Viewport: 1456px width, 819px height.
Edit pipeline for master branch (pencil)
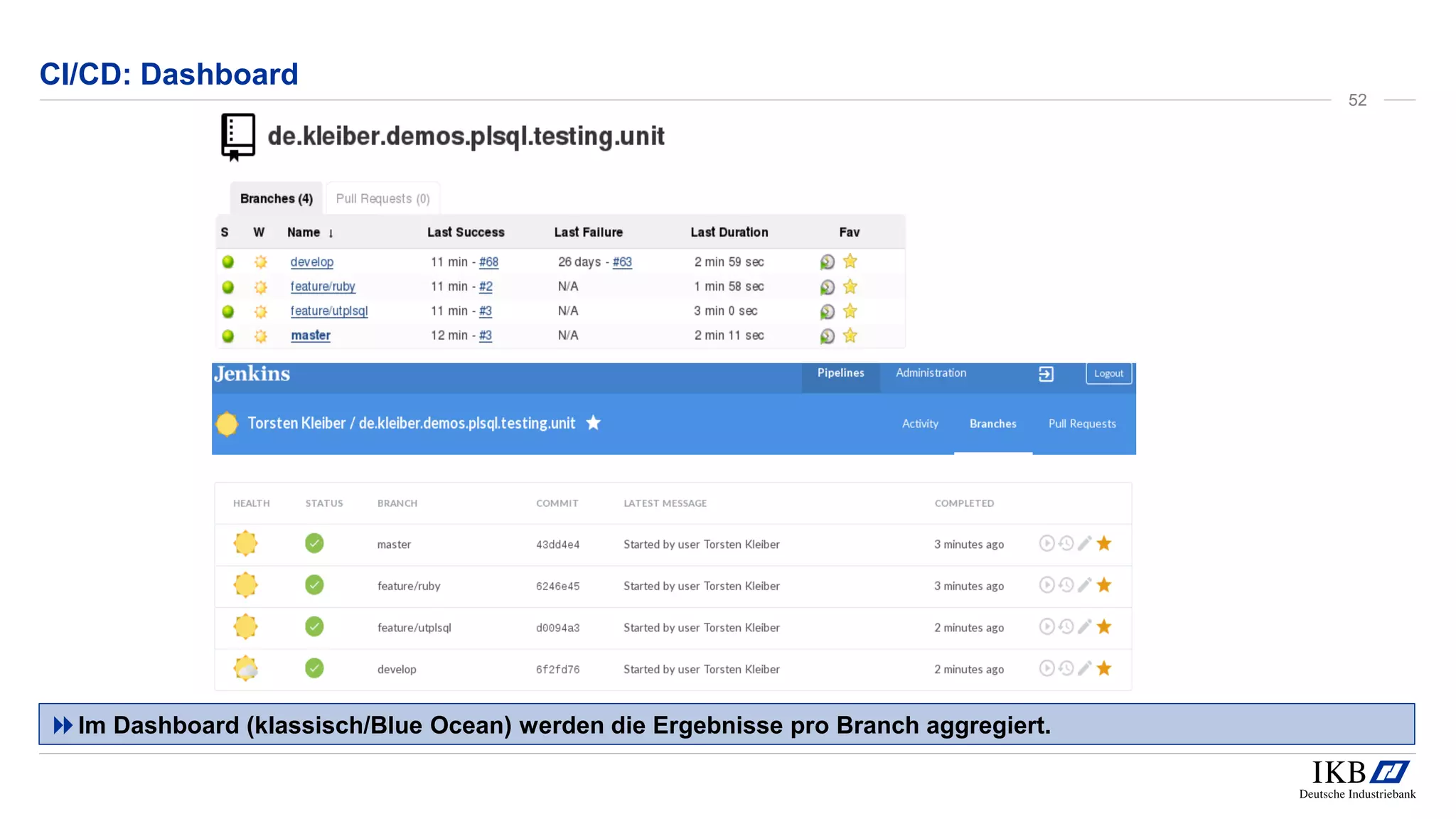pyautogui.click(x=1084, y=544)
